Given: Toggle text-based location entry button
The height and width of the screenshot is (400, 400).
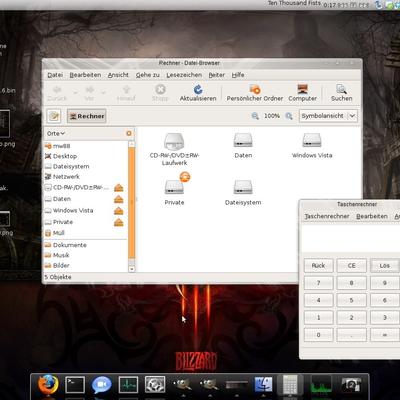Looking at the screenshot, I should coord(54,116).
